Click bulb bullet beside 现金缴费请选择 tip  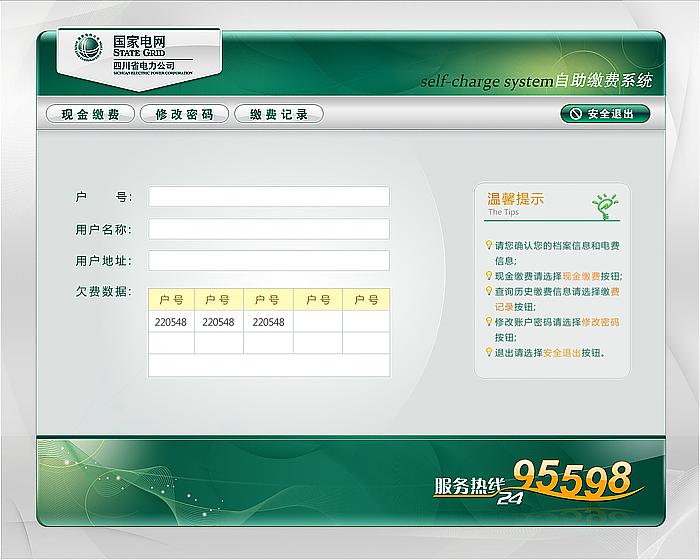point(489,276)
